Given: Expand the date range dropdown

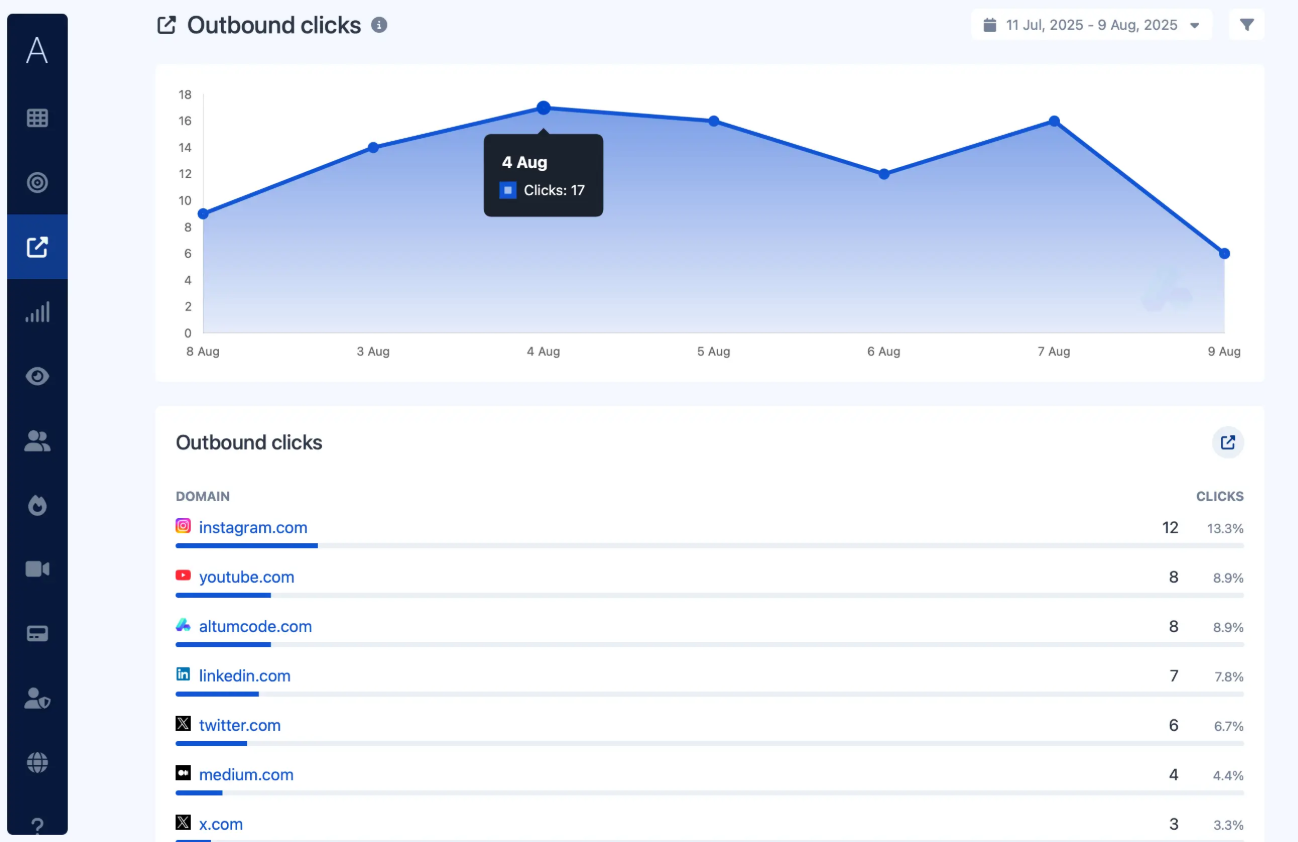Looking at the screenshot, I should (x=1091, y=25).
